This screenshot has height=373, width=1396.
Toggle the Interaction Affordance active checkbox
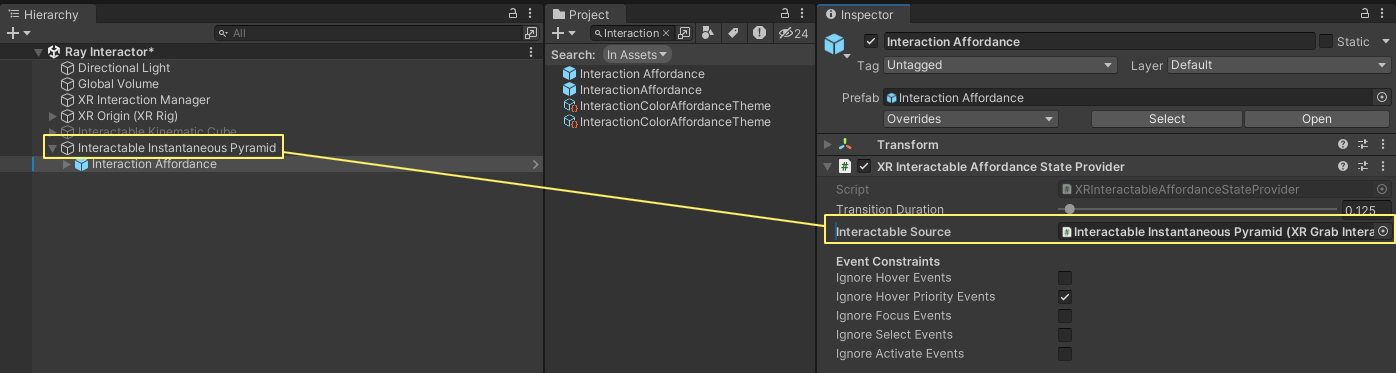[871, 42]
